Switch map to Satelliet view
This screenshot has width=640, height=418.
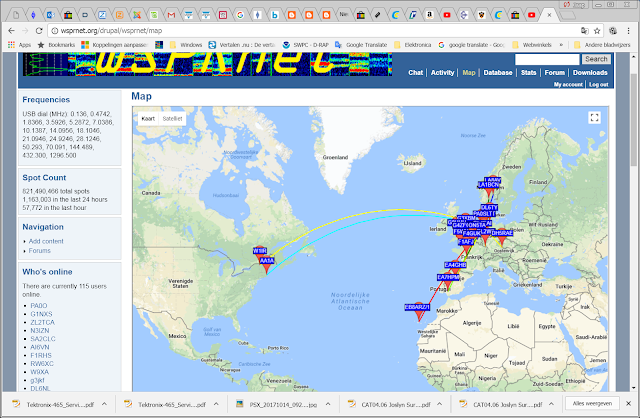[x=172, y=119]
